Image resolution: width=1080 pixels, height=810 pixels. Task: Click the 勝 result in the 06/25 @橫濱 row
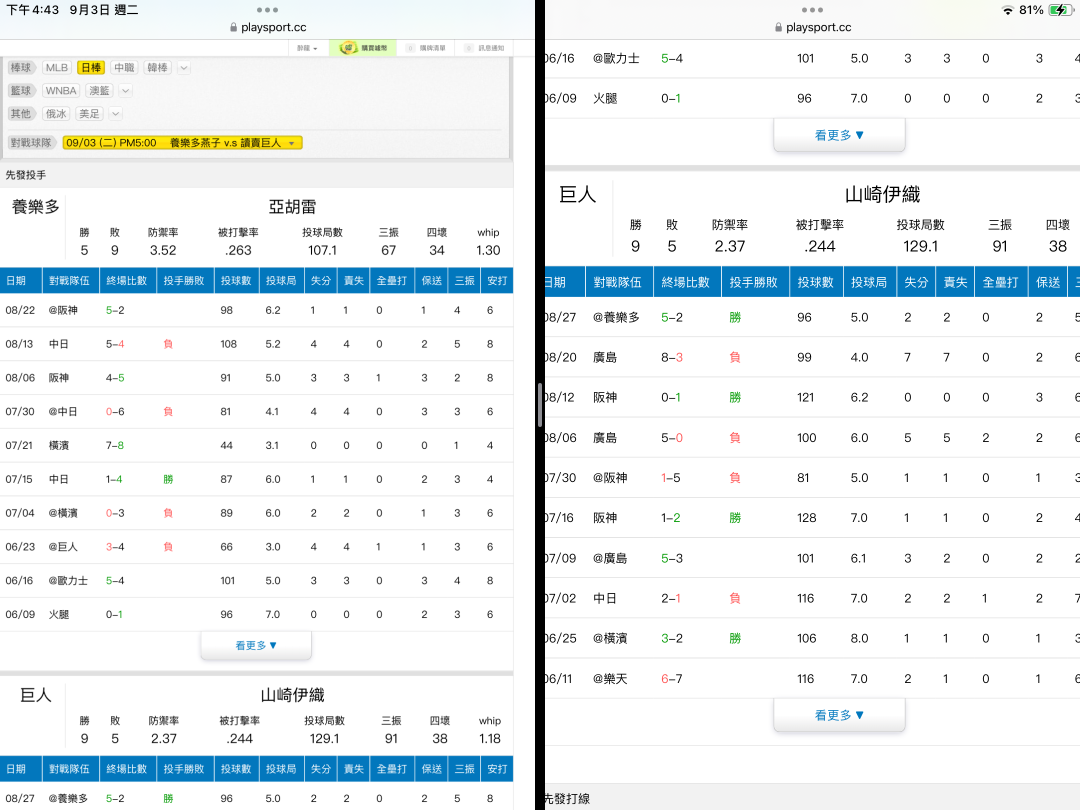735,638
